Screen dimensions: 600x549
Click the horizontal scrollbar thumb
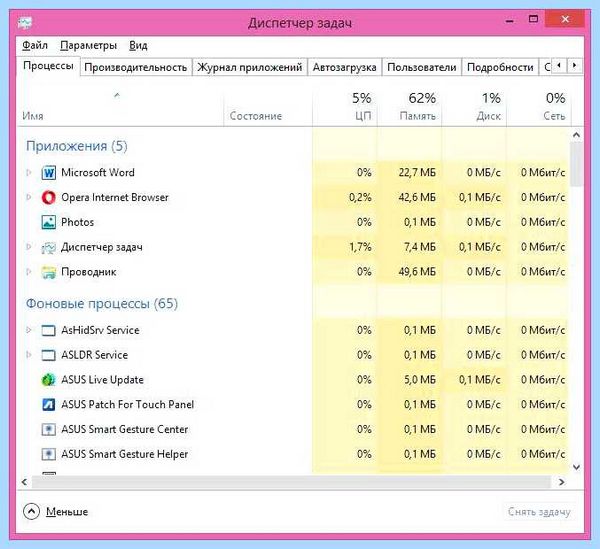(291, 482)
